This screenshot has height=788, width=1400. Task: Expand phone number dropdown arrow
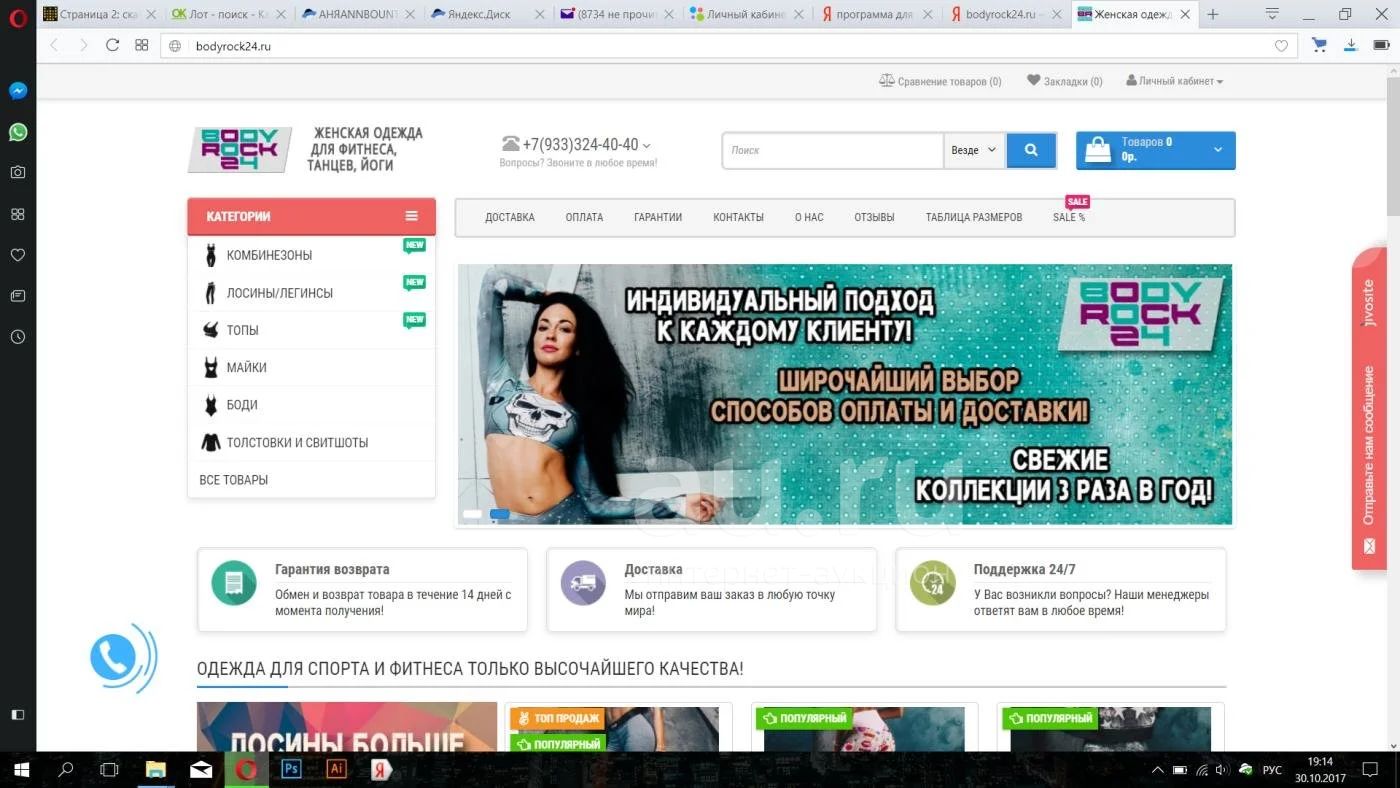(x=647, y=146)
